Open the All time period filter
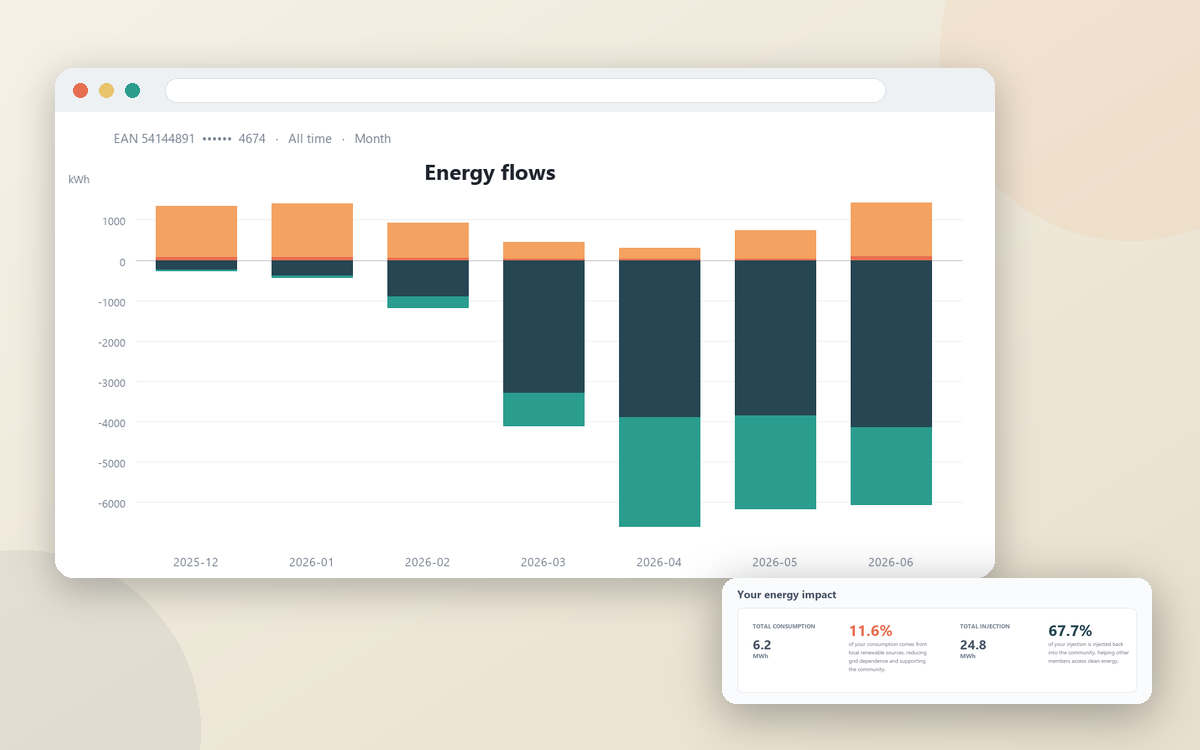Viewport: 1200px width, 750px height. (310, 139)
